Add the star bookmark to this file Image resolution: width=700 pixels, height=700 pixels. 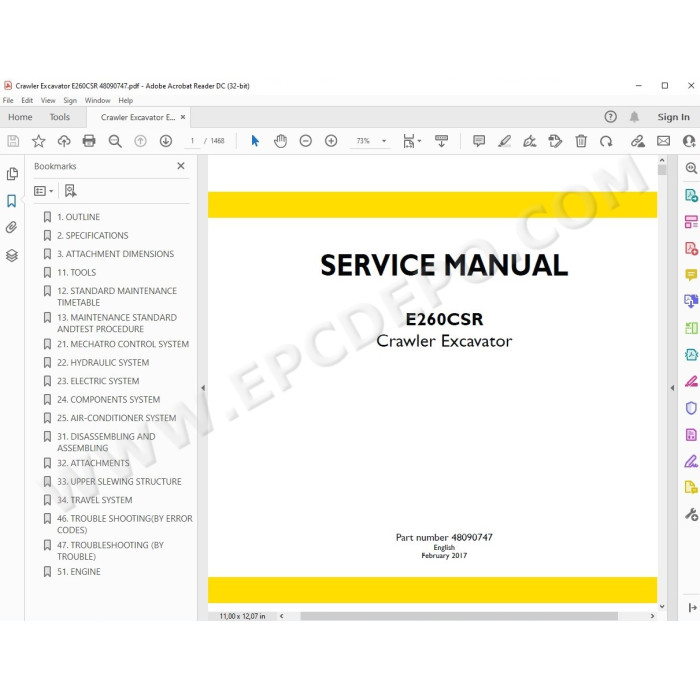(38, 141)
